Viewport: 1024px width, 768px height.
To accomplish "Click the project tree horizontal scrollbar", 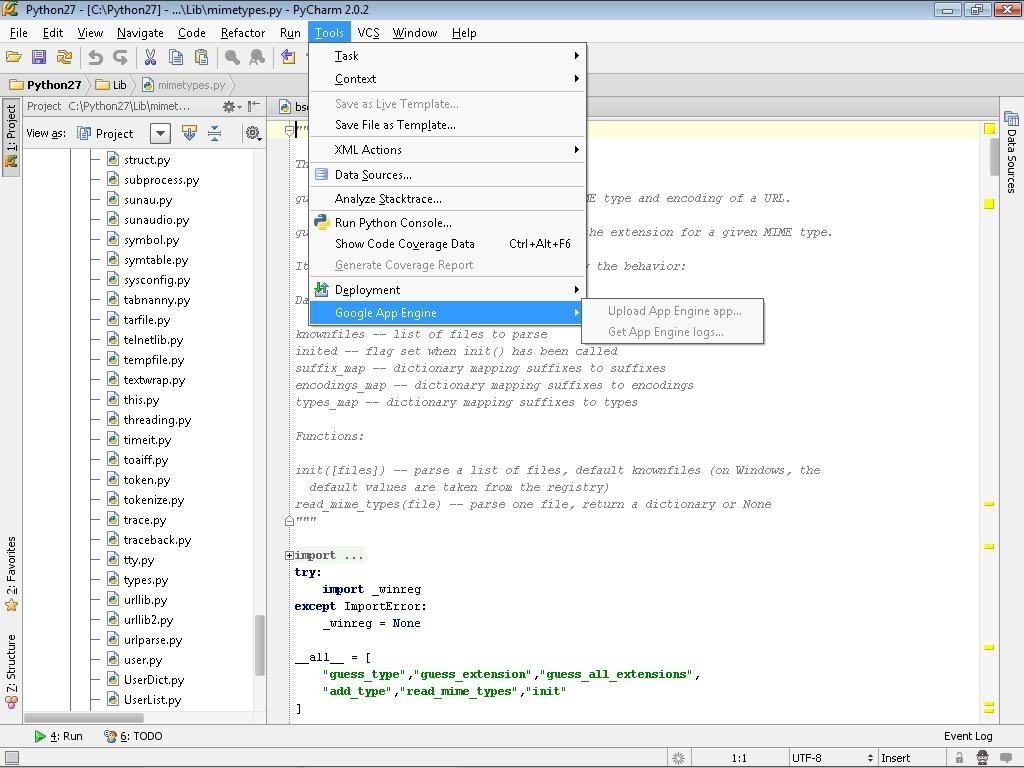I will [84, 718].
